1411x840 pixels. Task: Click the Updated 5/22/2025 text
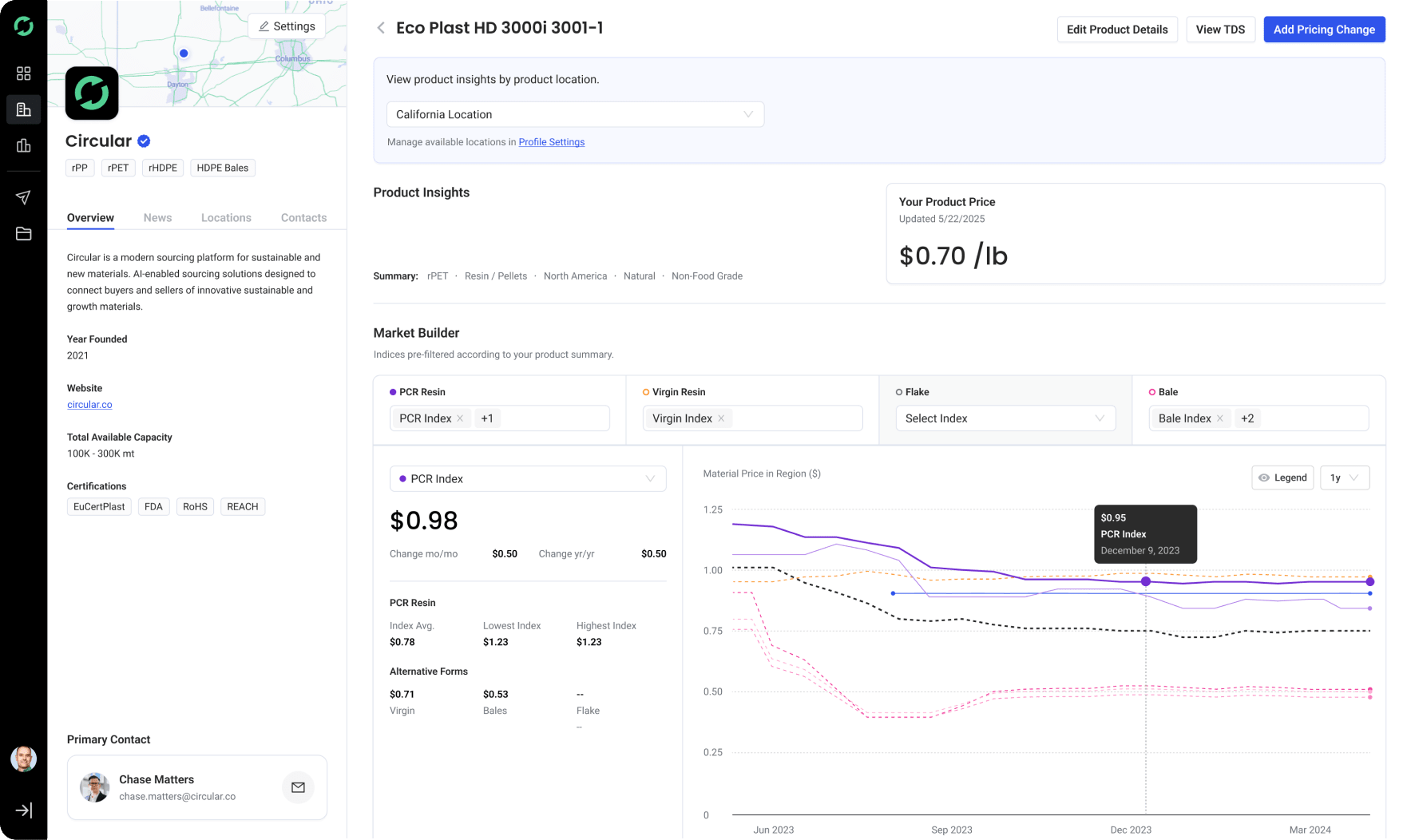941,219
